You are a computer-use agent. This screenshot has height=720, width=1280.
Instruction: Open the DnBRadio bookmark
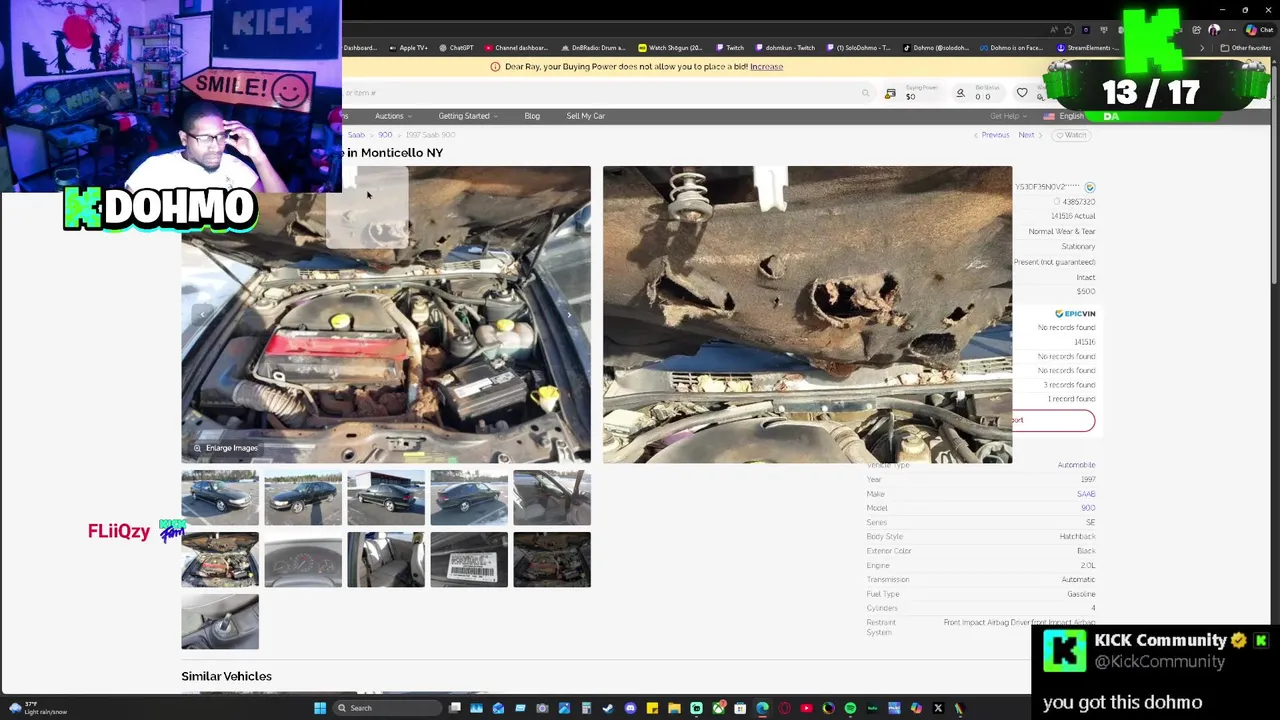593,48
